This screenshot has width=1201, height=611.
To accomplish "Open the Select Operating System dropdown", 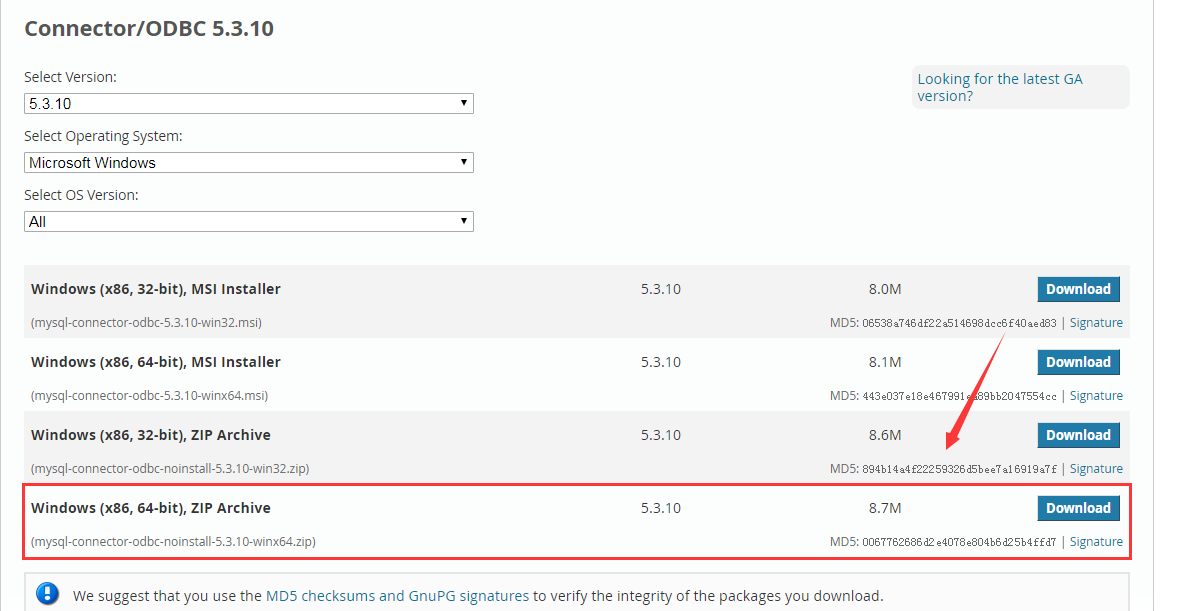I will point(249,162).
